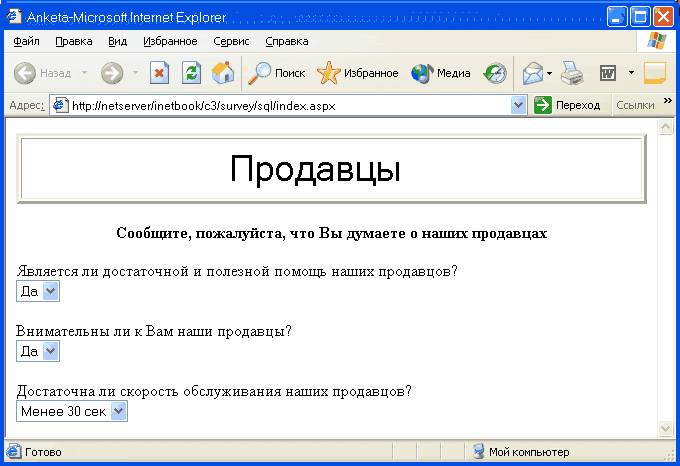Open Search (Поиск) toolbar button
This screenshot has width=680, height=466.
click(276, 73)
